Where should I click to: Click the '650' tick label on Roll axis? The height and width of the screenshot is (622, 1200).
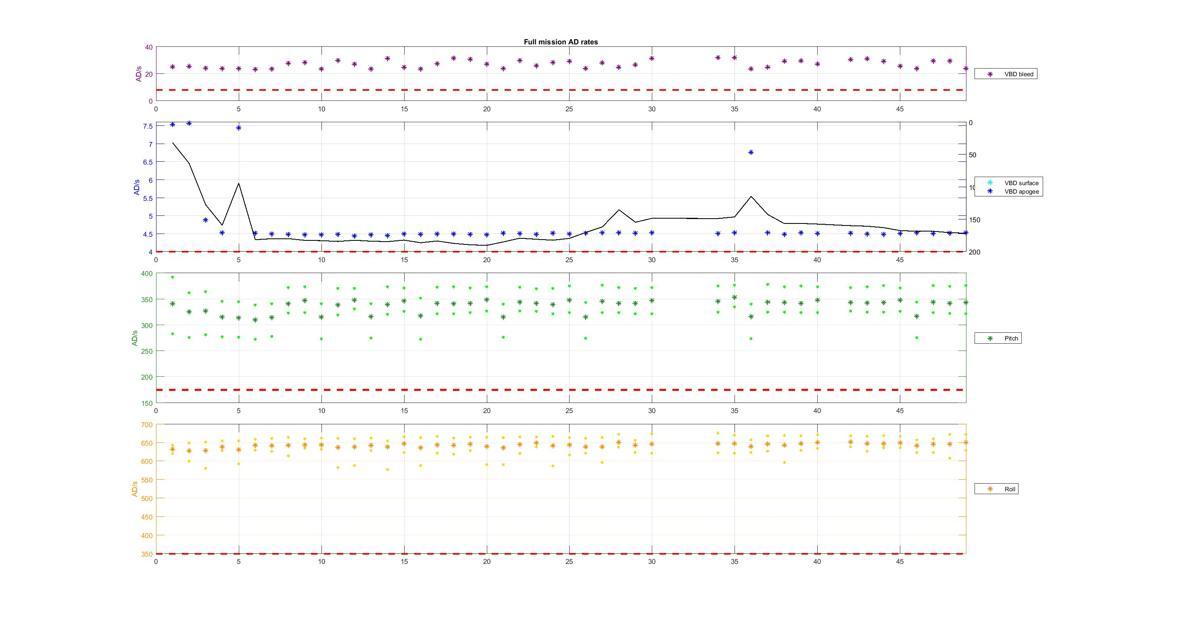(x=147, y=443)
